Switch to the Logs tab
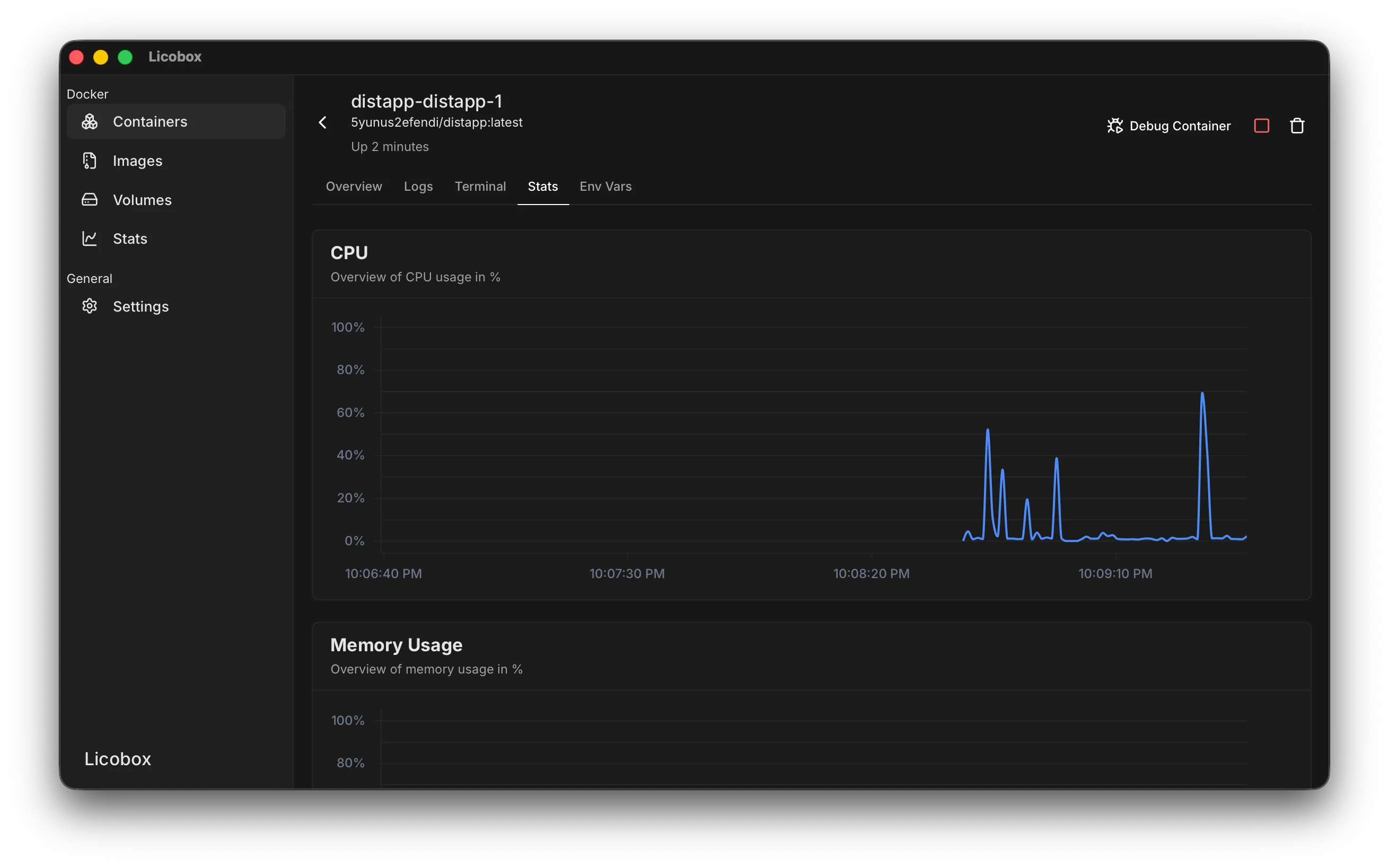The image size is (1389, 868). [x=418, y=187]
